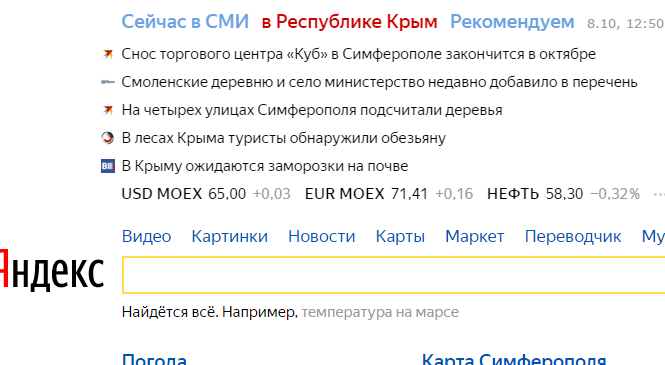Click the source icon beside the «Куб» demolition headline
Screen dimensions: 665x365
point(108,54)
